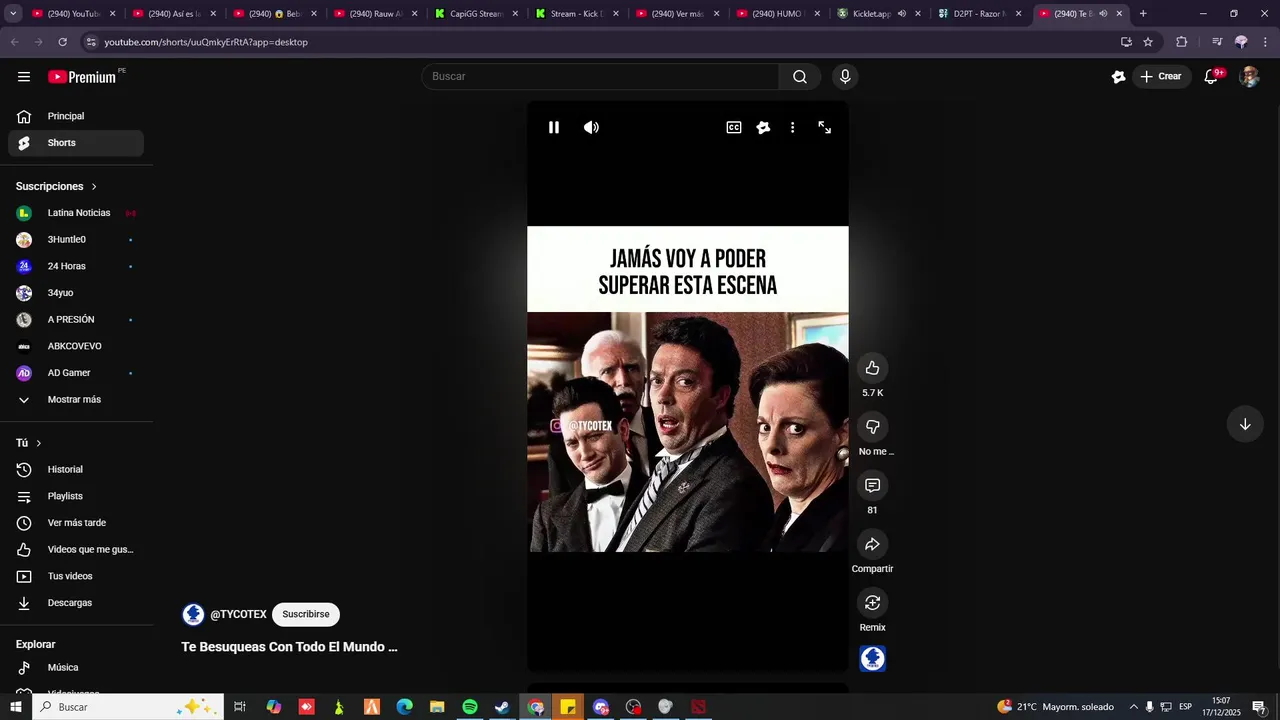Click the address bar URL
Viewport: 1280px width, 720px height.
[x=206, y=42]
